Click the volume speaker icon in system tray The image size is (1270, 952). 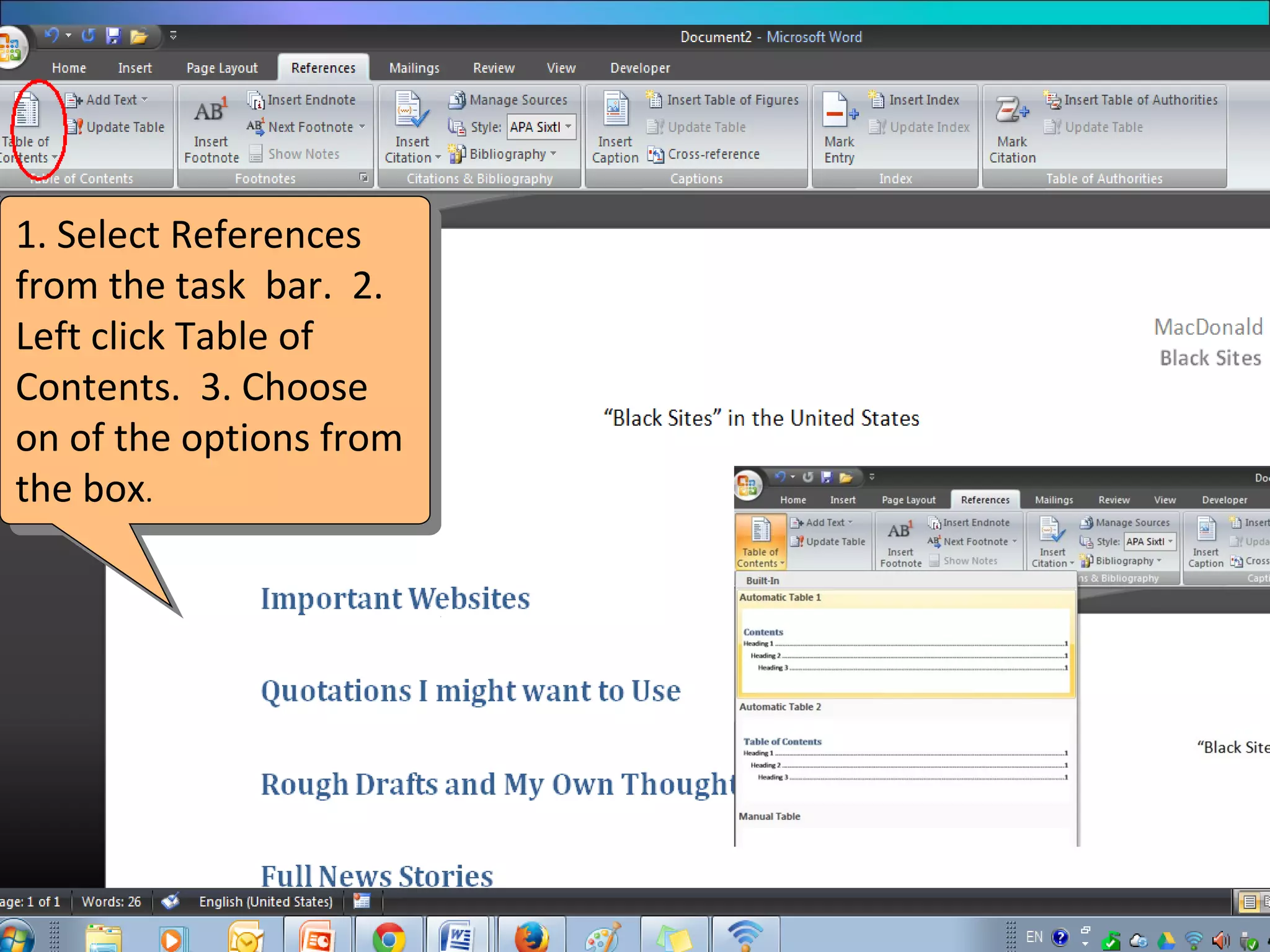click(x=1220, y=941)
